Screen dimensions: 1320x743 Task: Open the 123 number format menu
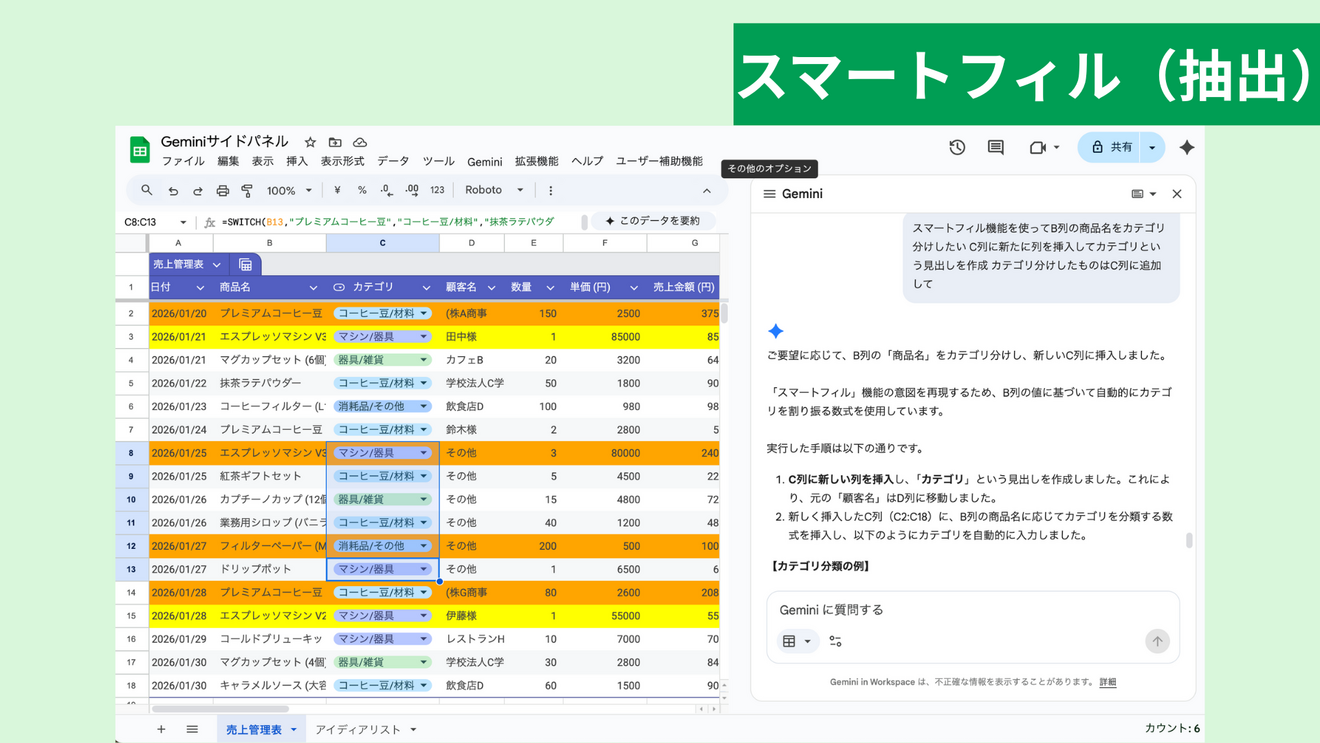coord(437,190)
